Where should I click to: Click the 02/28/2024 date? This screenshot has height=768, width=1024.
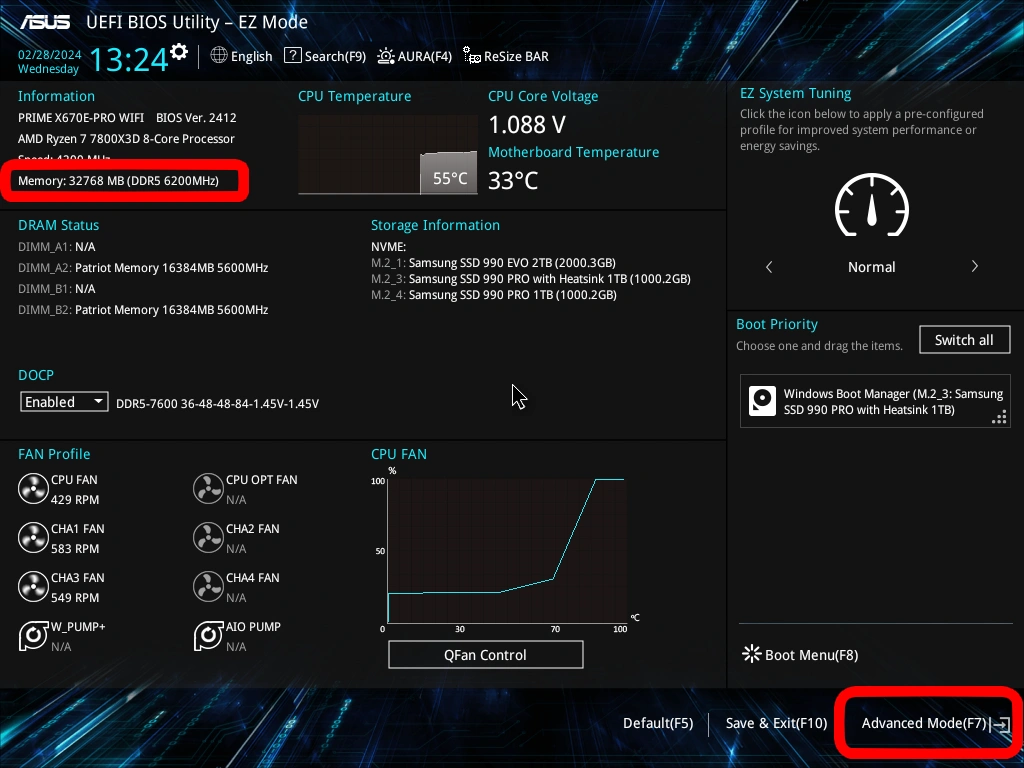(50, 54)
